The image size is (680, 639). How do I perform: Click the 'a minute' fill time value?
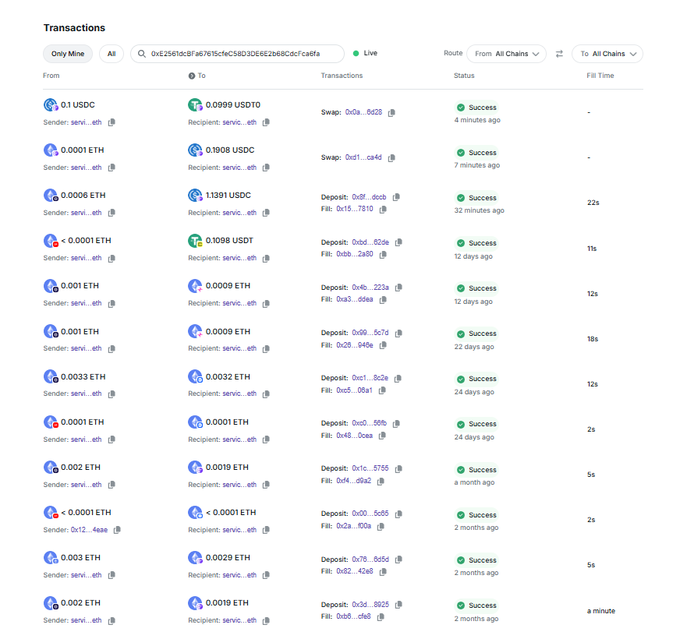coord(601,611)
